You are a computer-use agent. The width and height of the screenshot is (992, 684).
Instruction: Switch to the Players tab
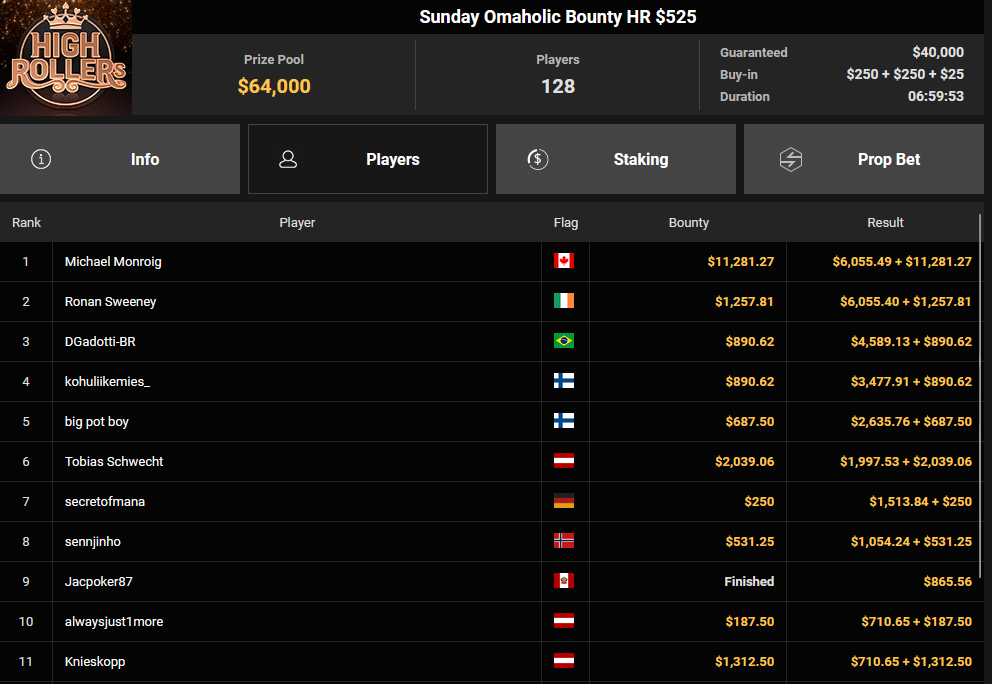point(368,159)
